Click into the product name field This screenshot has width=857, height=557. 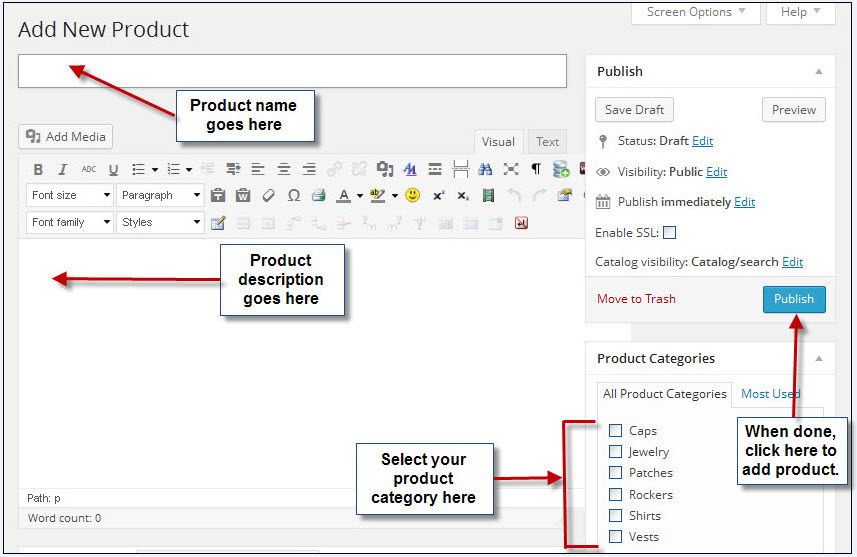[292, 71]
